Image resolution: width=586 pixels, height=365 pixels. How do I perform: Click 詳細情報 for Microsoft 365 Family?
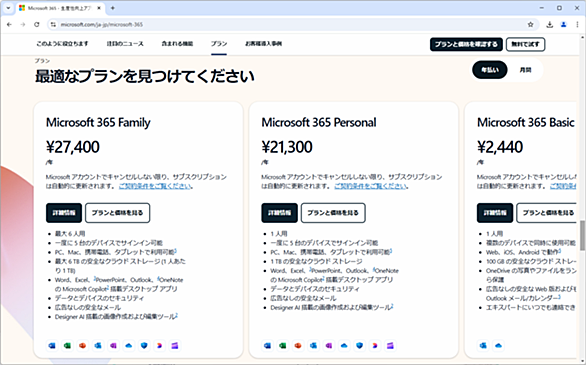click(x=64, y=213)
